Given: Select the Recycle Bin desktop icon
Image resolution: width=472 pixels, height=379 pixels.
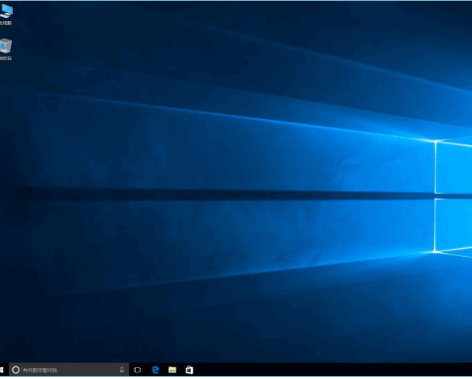Looking at the screenshot, I should [6, 49].
